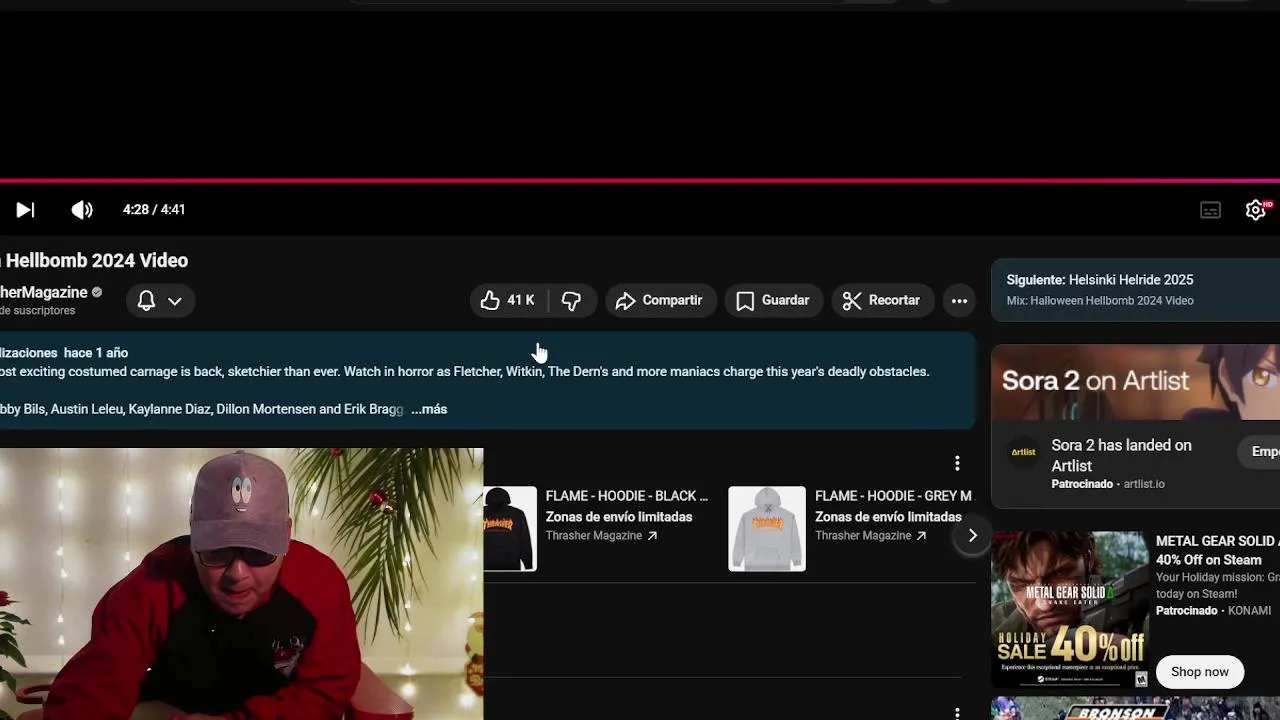Expand the description with ...más
1280x720 pixels.
(x=429, y=409)
